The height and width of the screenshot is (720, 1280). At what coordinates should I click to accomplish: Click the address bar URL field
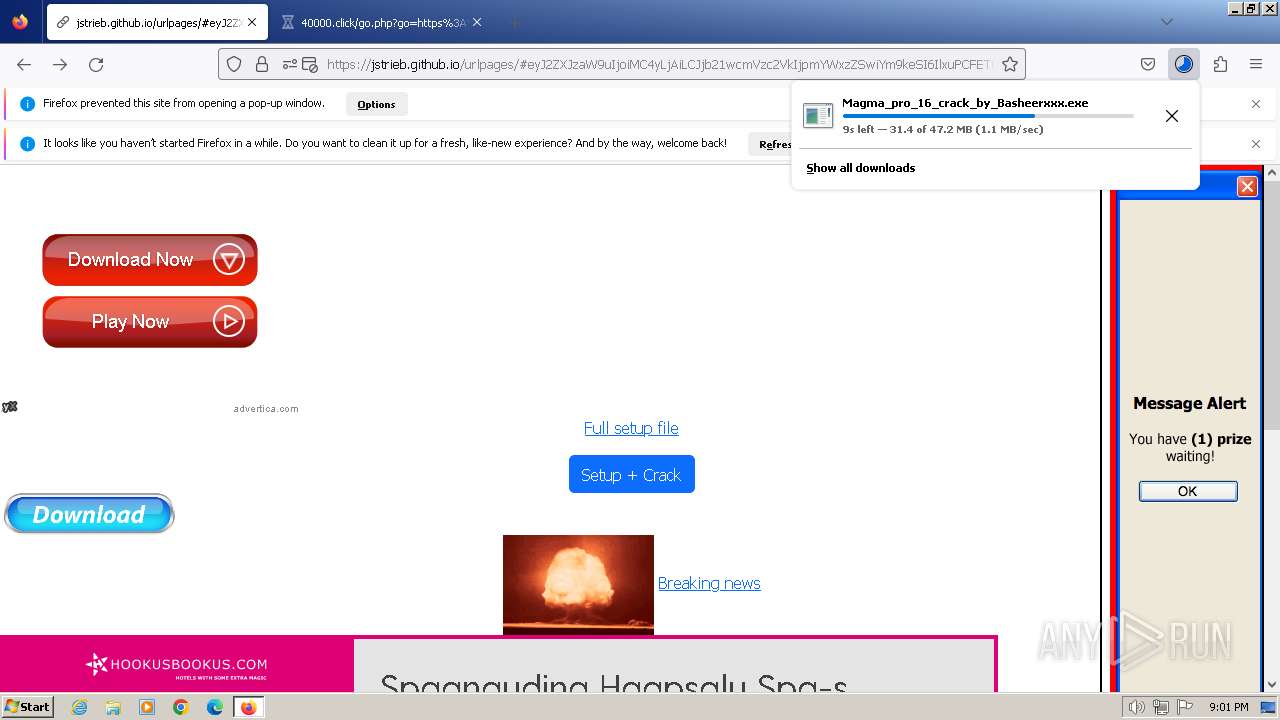tap(660, 64)
